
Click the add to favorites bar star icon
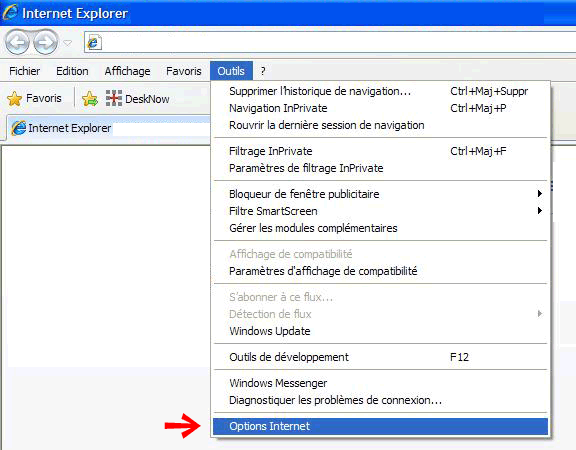tap(90, 98)
